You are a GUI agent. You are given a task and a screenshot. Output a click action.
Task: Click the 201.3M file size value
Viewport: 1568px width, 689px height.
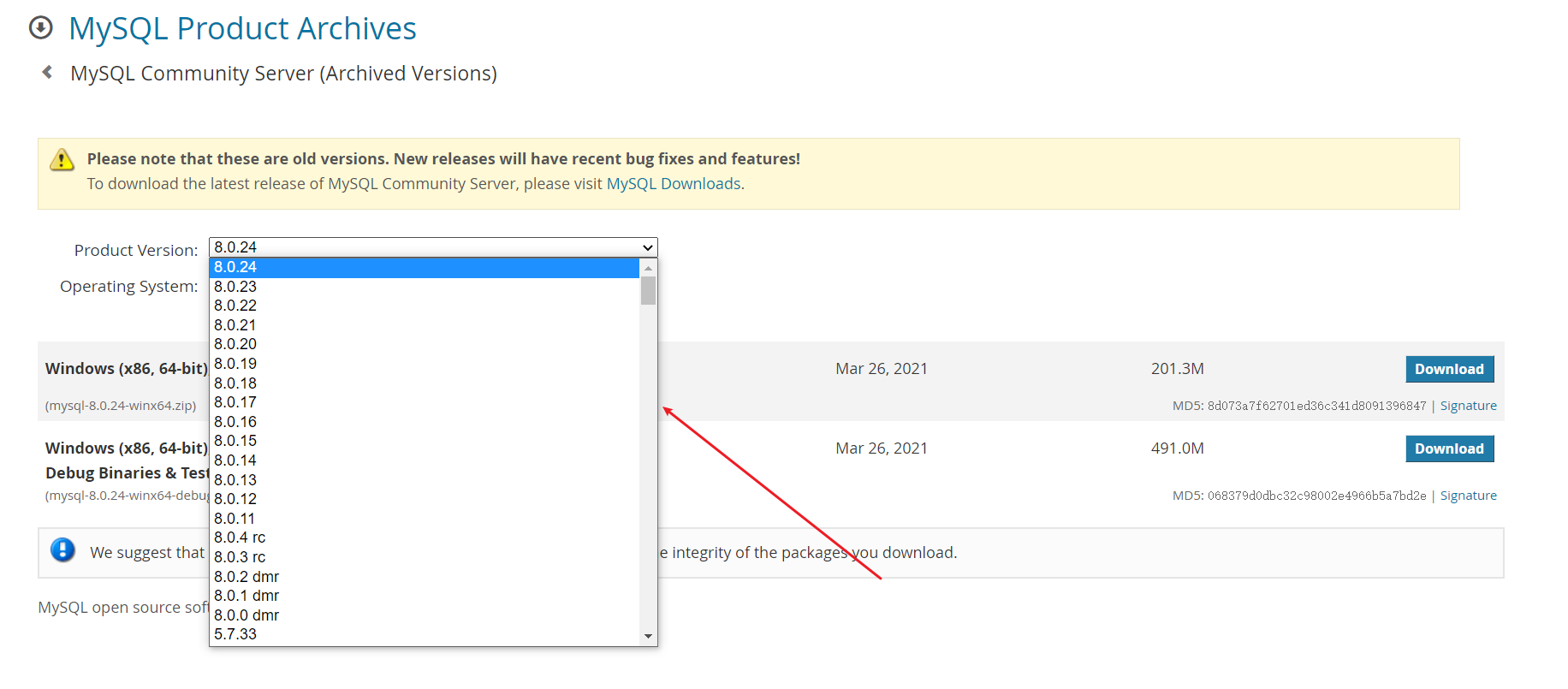point(1177,369)
